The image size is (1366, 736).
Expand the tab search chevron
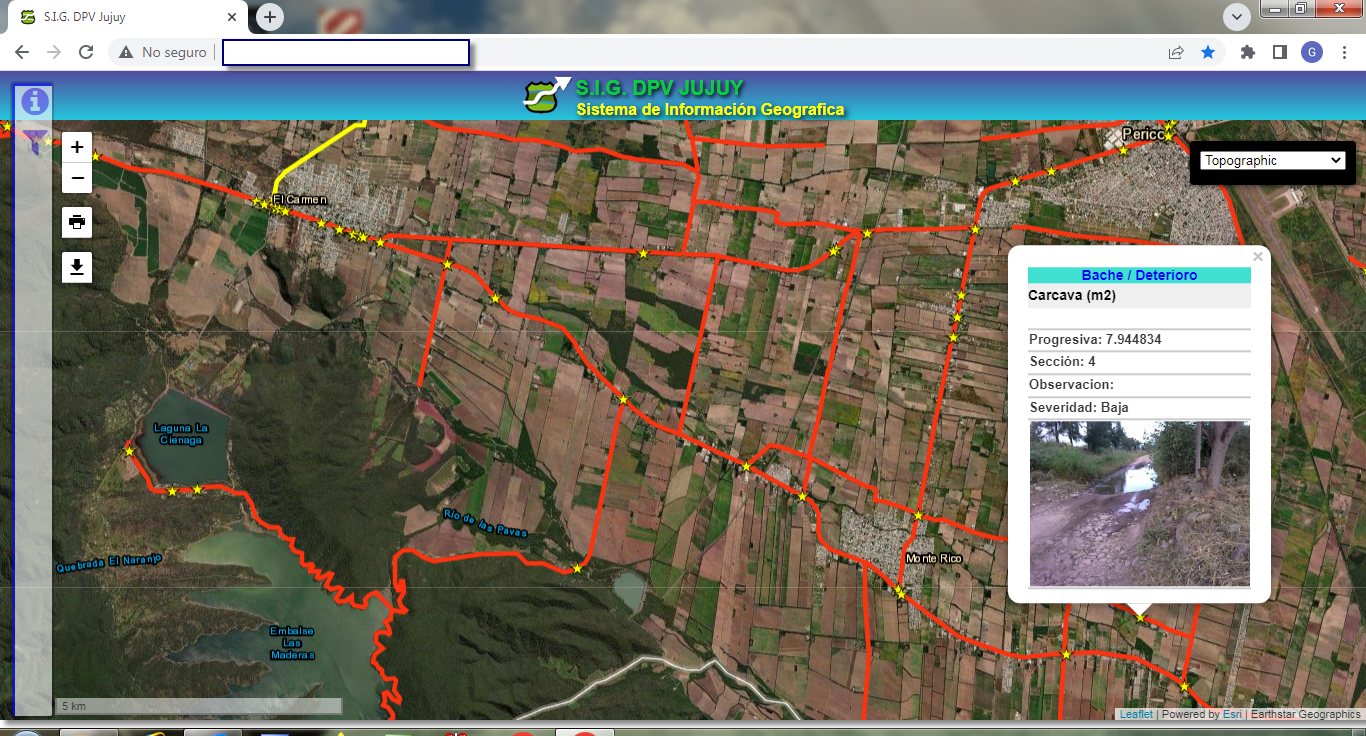point(1237,16)
